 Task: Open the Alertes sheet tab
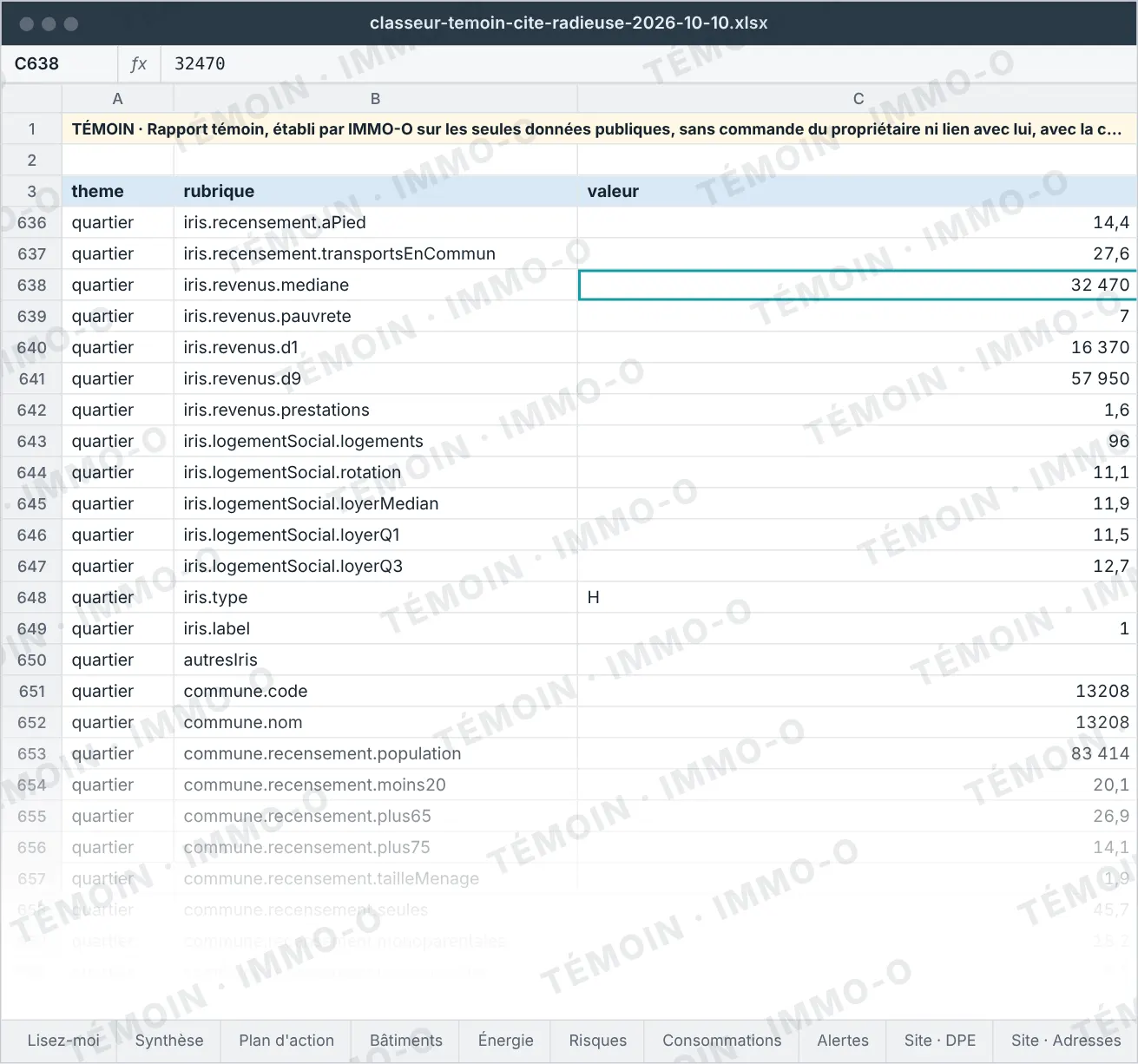843,1041
